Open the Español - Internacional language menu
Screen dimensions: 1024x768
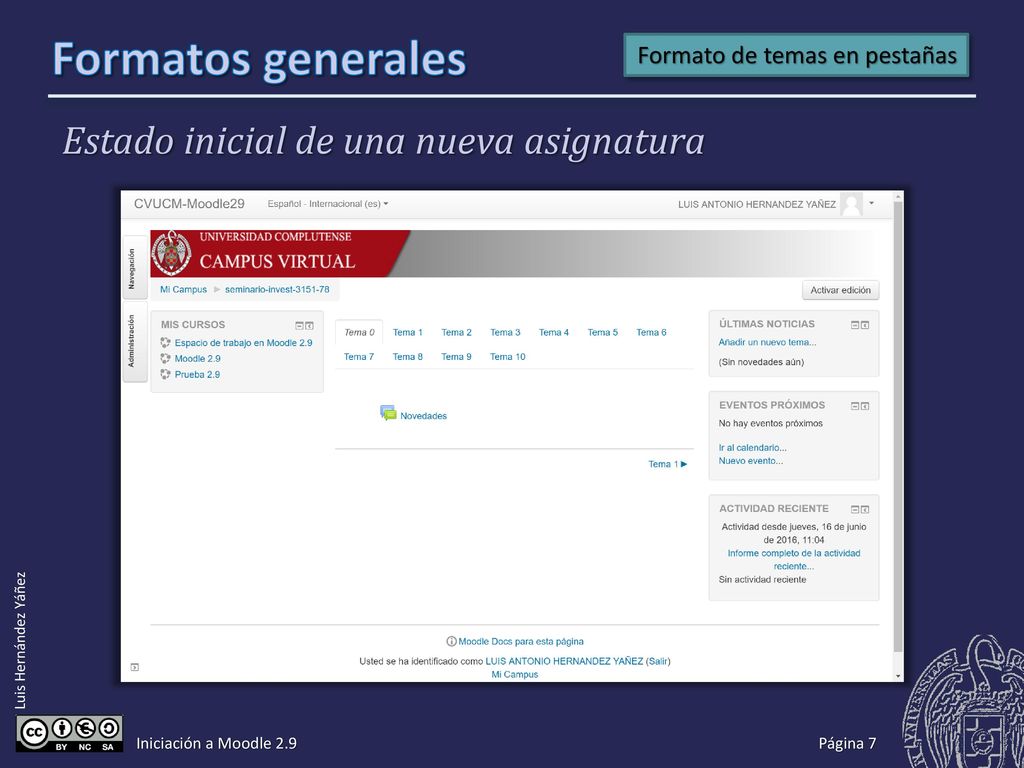click(x=328, y=204)
